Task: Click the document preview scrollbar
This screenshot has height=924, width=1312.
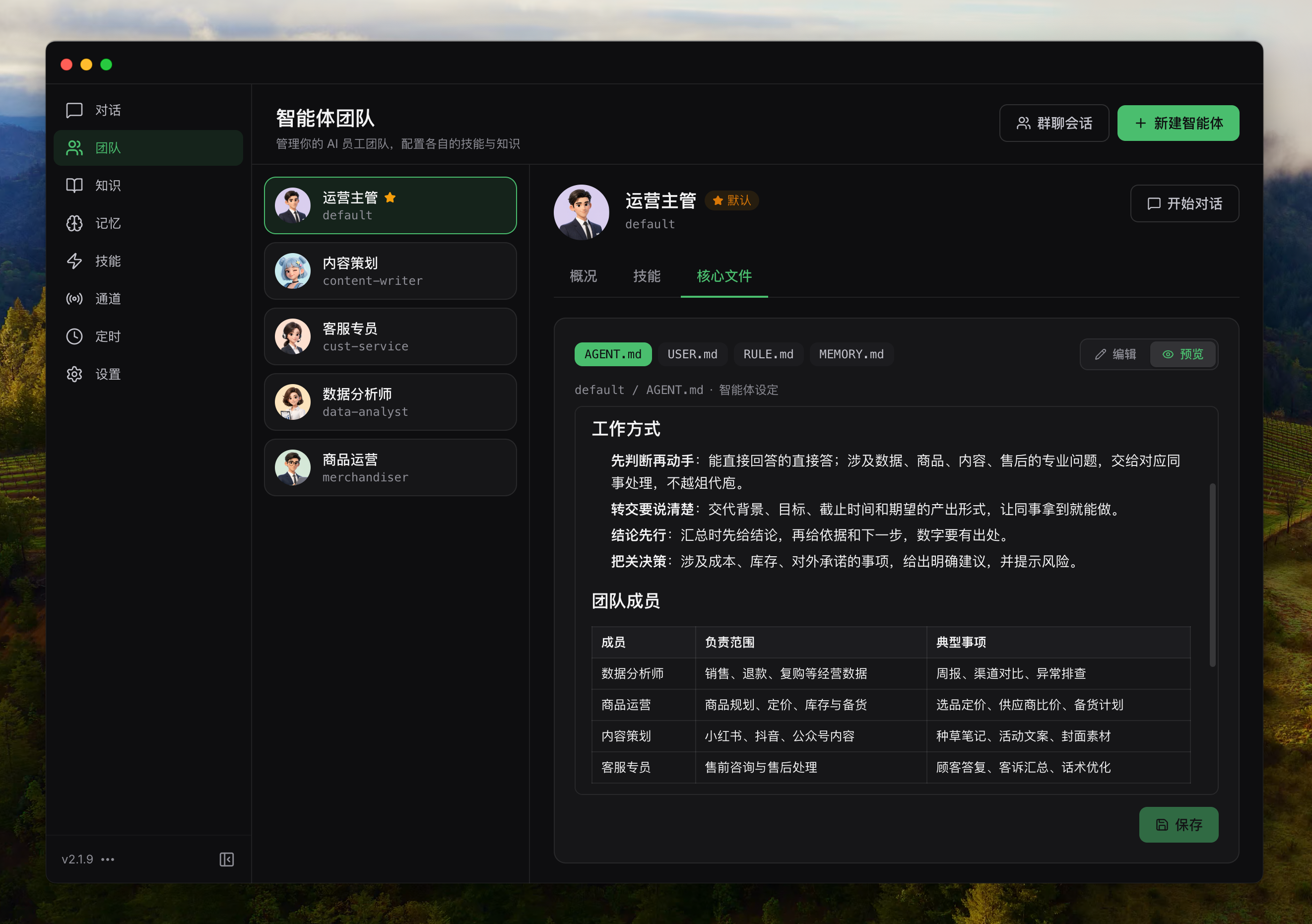Action: point(1213,575)
